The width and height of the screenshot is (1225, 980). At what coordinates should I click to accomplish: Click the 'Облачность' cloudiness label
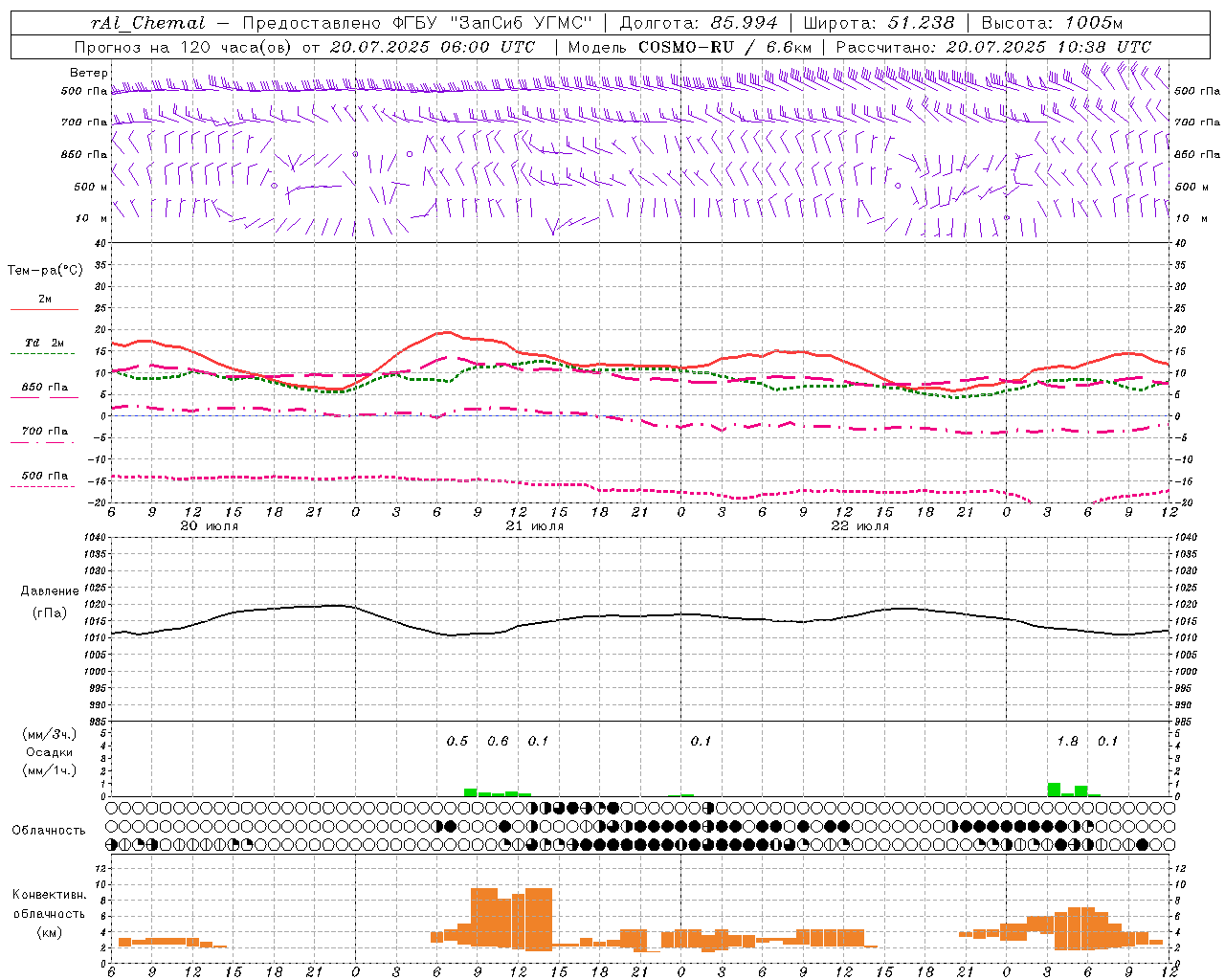coord(49,831)
